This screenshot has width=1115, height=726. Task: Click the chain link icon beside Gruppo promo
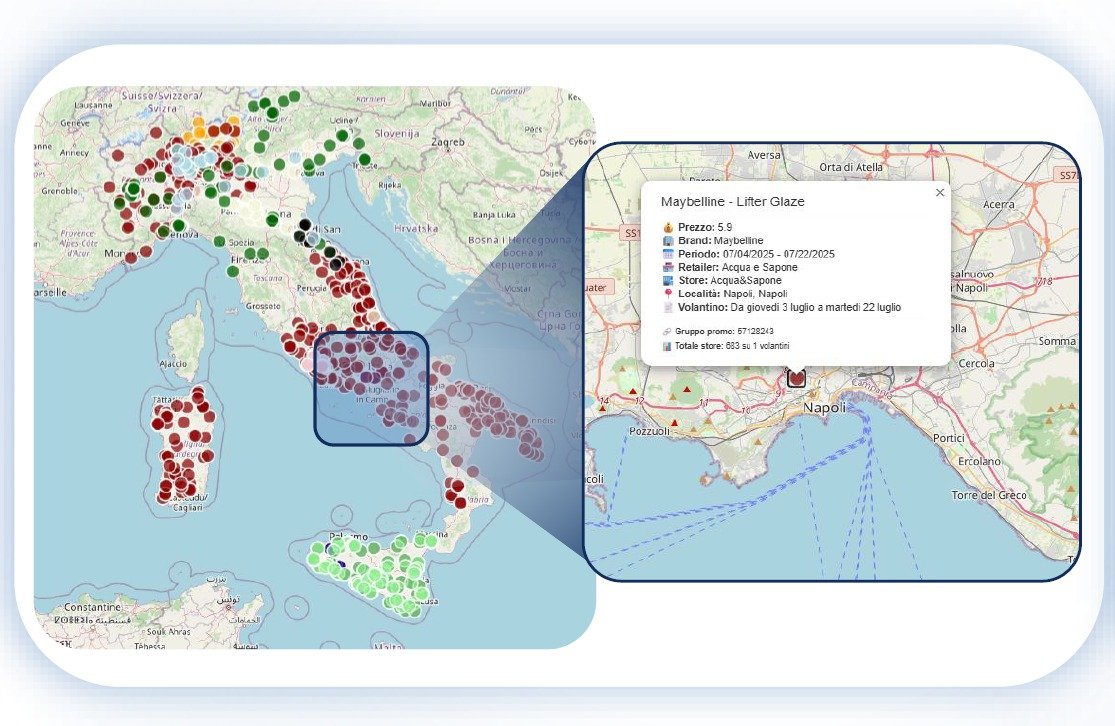(x=667, y=330)
